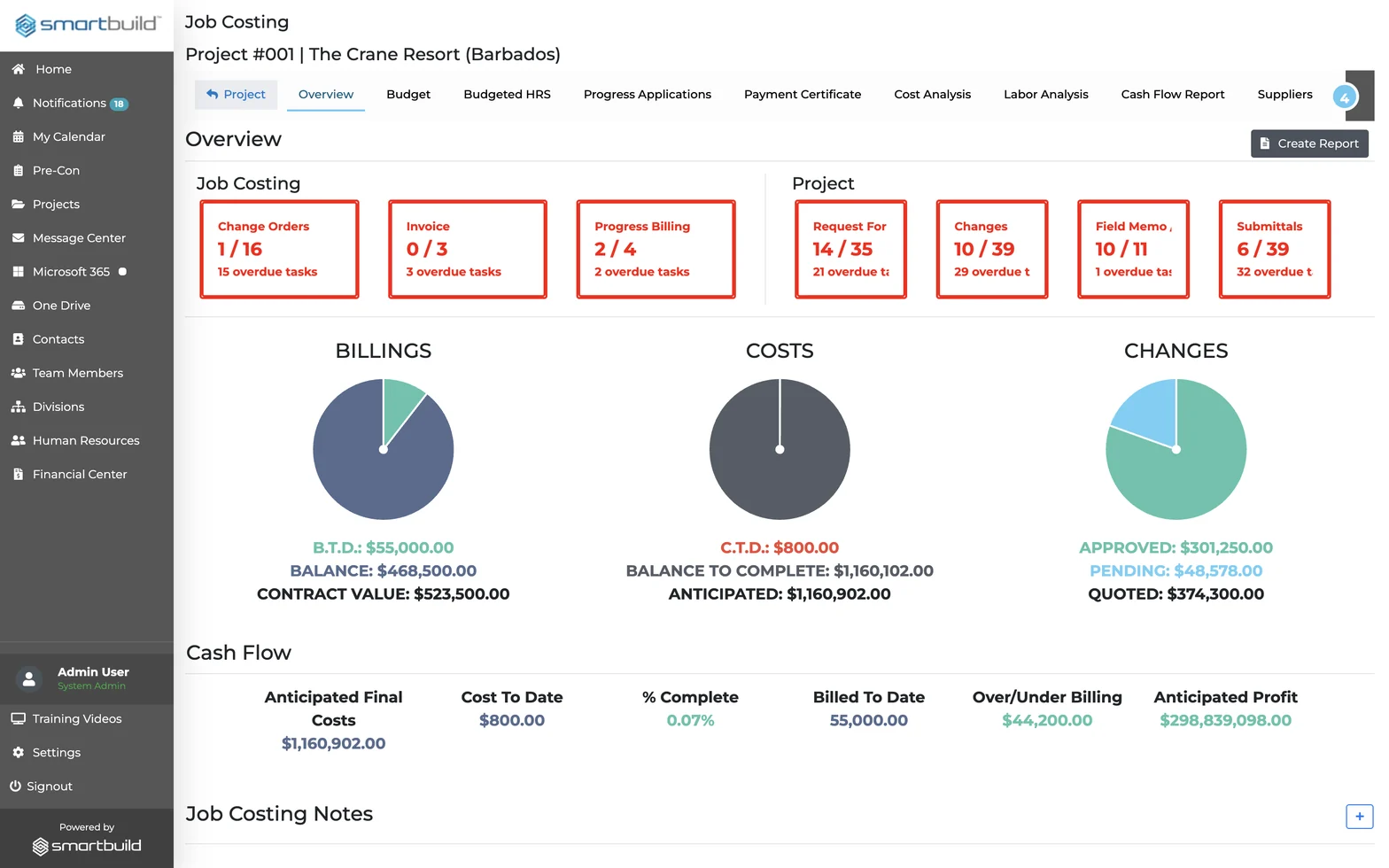Click the Training Videos monitor icon

point(18,718)
